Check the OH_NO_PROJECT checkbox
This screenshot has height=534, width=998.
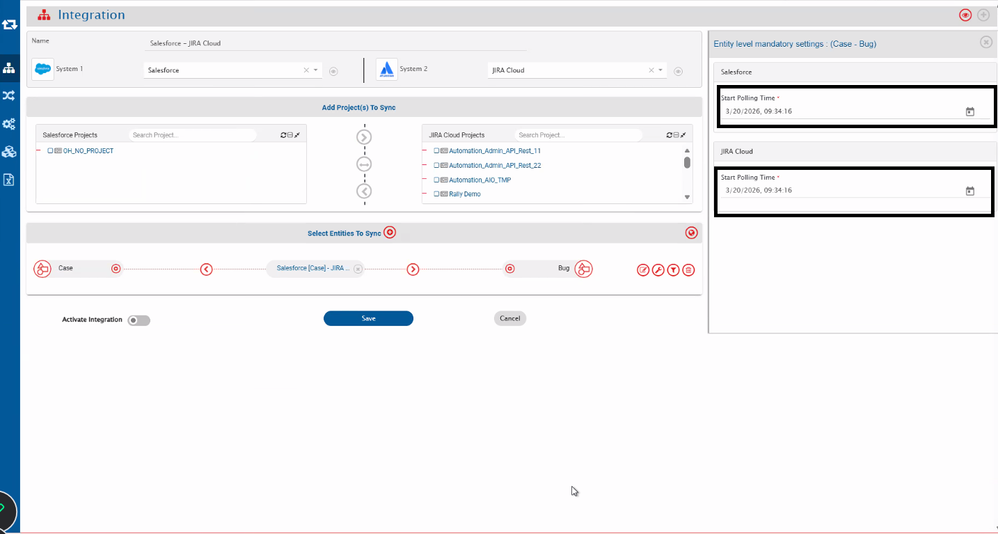[x=50, y=151]
